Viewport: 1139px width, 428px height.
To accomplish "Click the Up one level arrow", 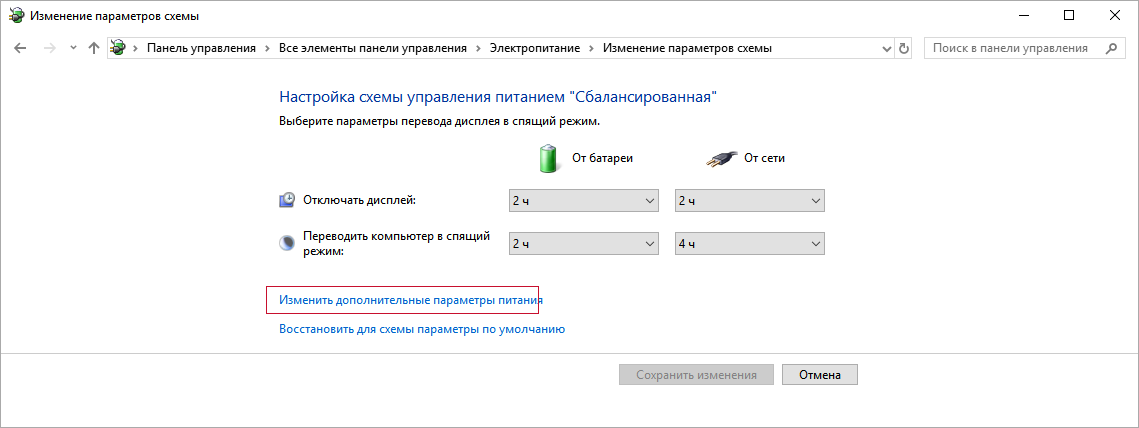I will (x=94, y=48).
